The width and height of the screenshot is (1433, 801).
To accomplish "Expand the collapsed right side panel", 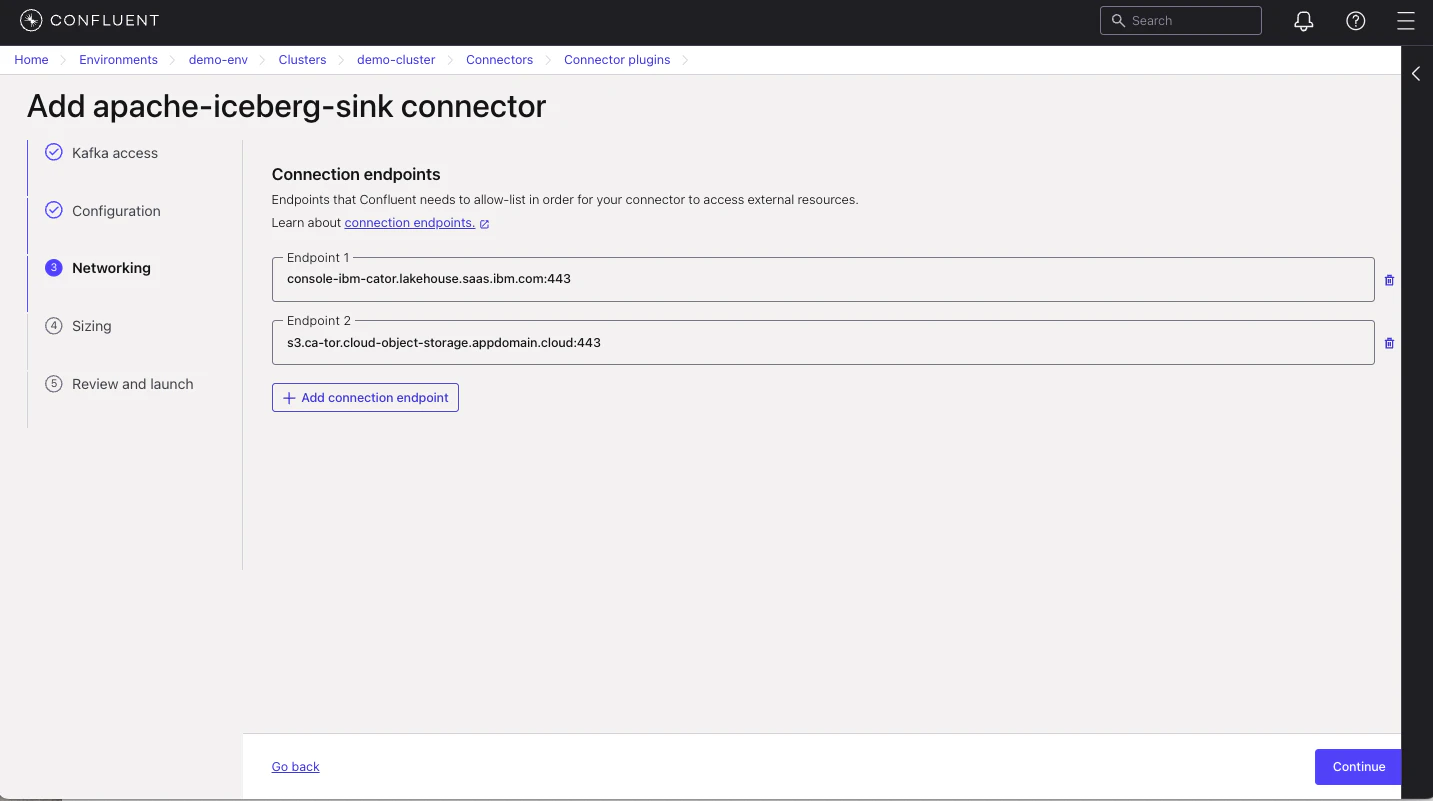I will click(x=1416, y=74).
